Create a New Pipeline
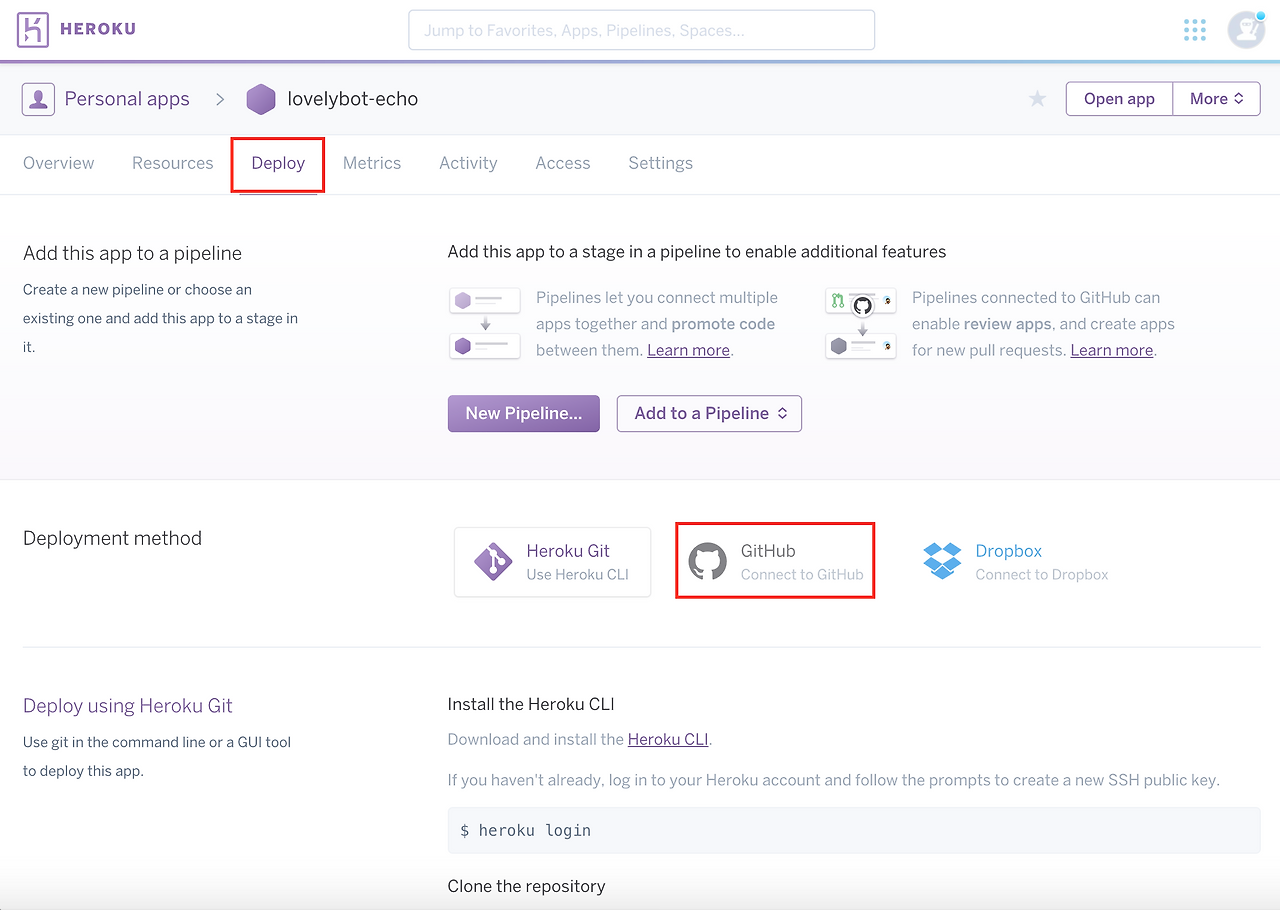The width and height of the screenshot is (1280, 910). 524,413
